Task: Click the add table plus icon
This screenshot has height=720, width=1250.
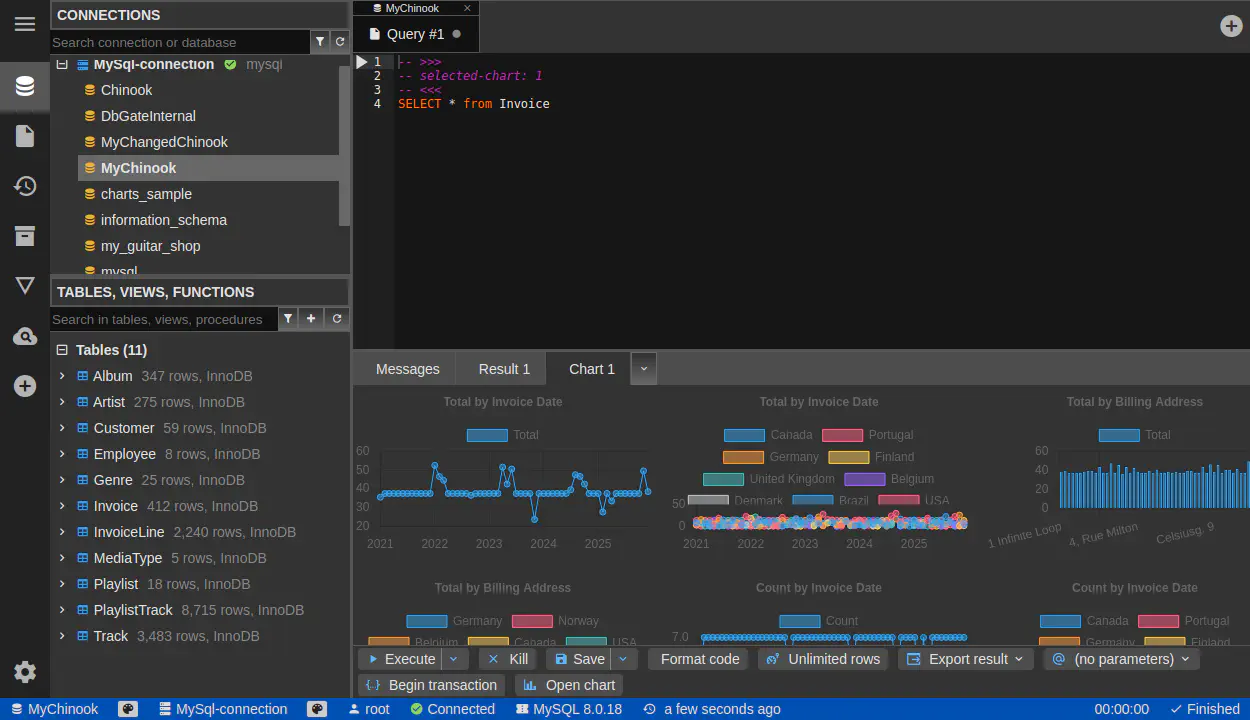Action: (311, 319)
